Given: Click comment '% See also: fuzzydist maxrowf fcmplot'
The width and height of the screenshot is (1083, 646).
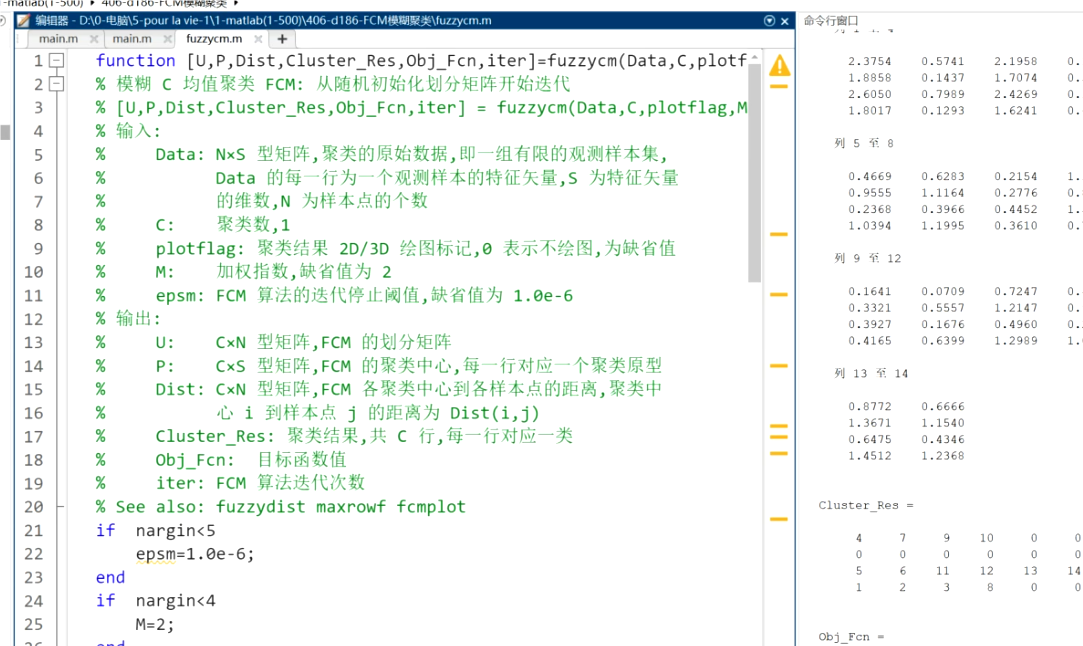Looking at the screenshot, I should [x=280, y=506].
